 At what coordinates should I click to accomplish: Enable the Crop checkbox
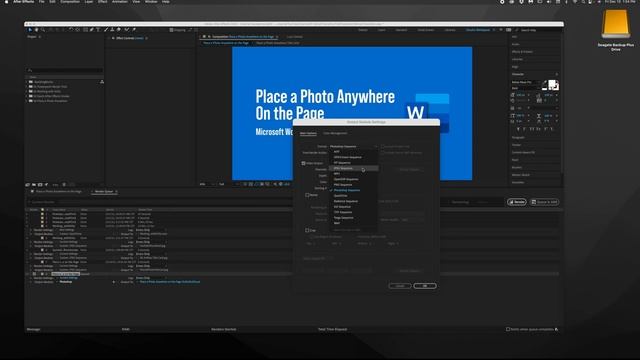[x=307, y=230]
